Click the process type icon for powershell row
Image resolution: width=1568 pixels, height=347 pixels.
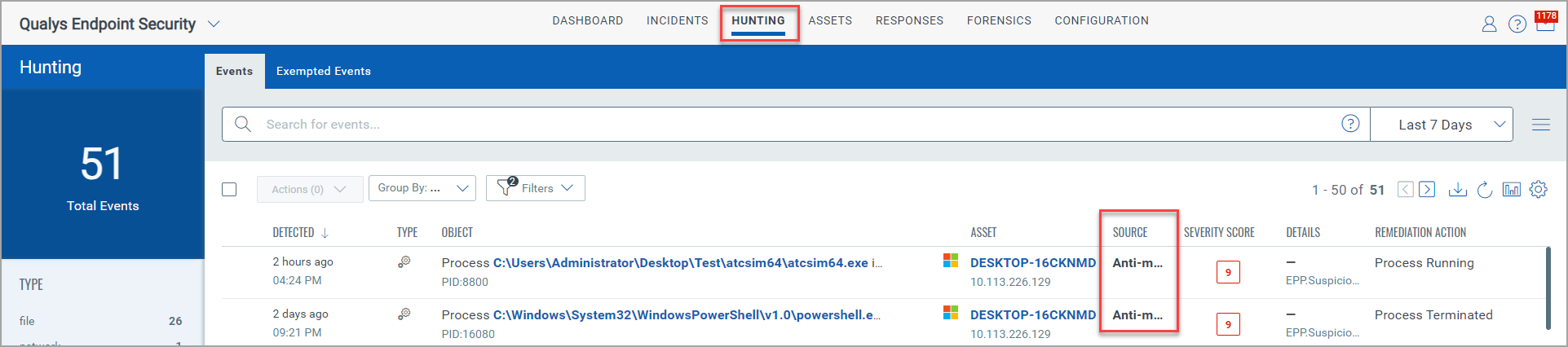click(404, 314)
